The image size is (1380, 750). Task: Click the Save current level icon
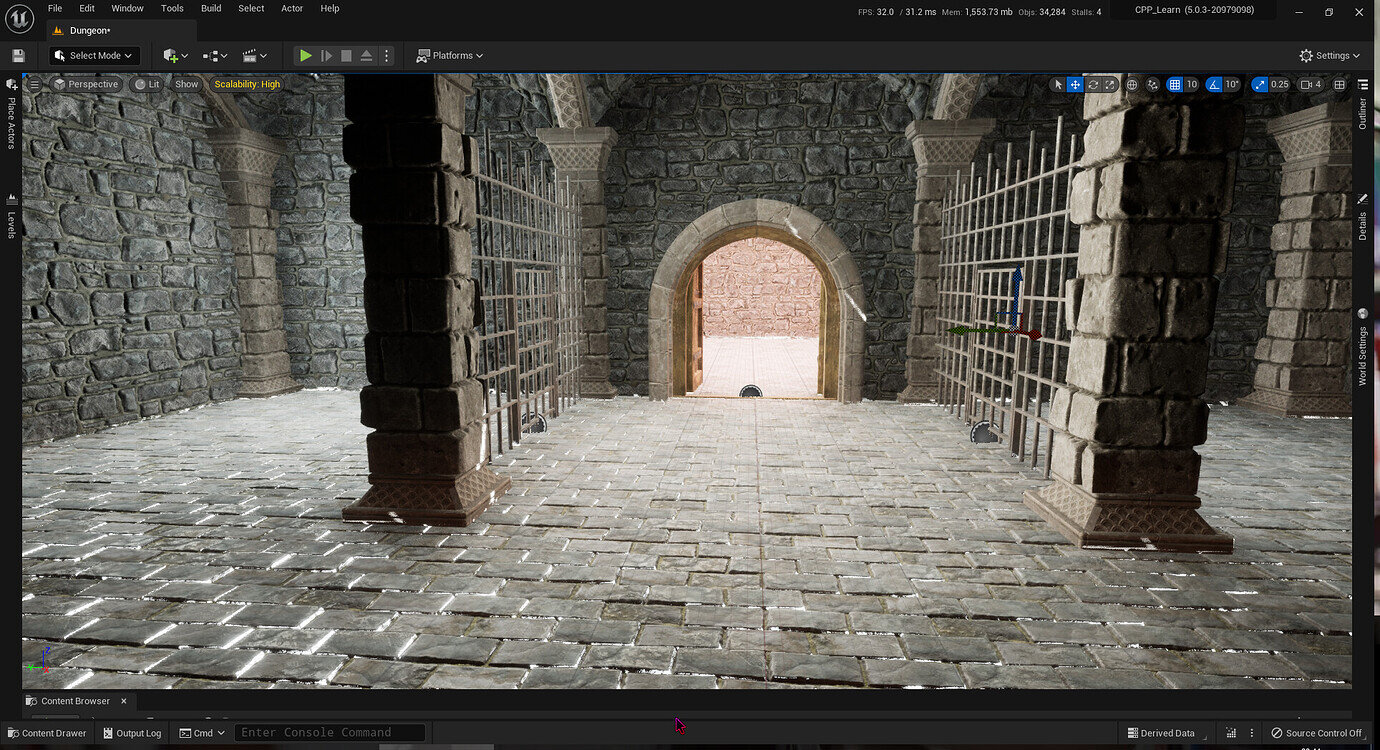tap(17, 55)
